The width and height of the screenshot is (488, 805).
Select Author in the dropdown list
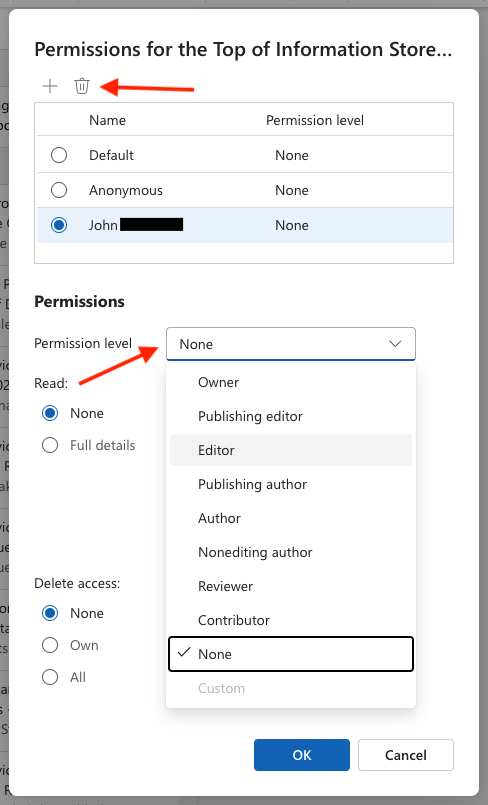tap(290, 518)
